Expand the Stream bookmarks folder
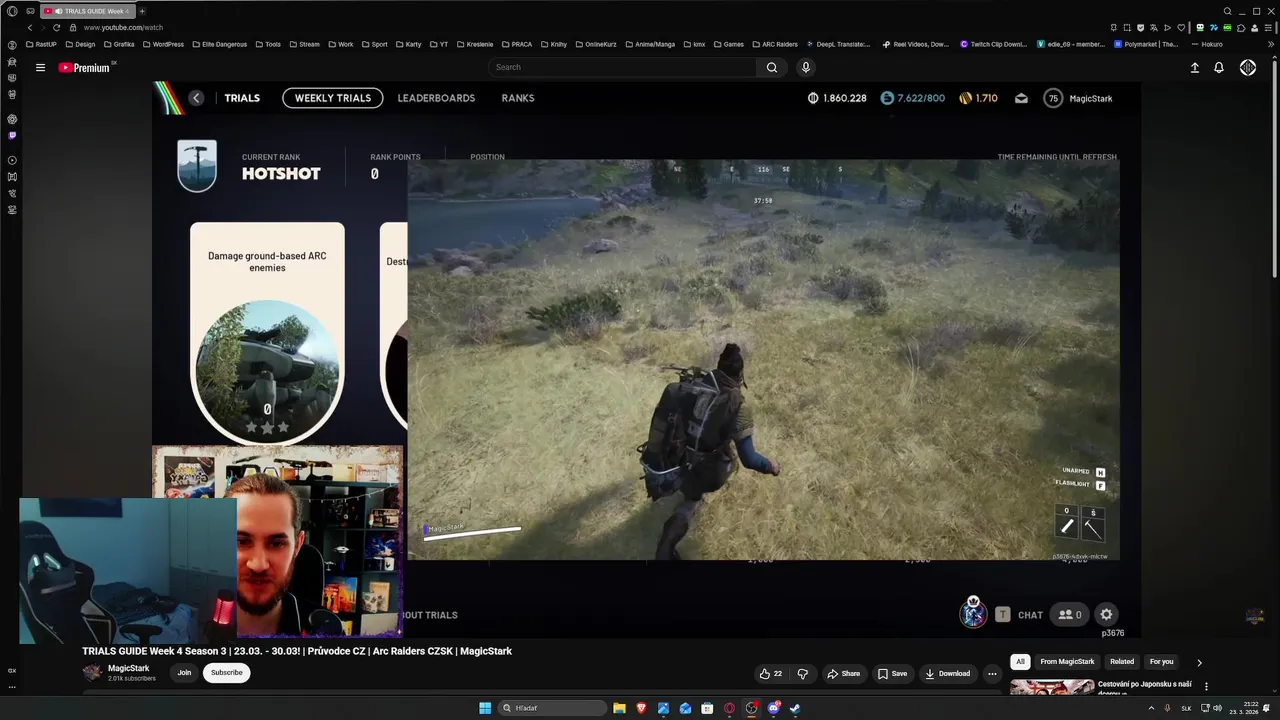The width and height of the screenshot is (1280, 720). pyautogui.click(x=304, y=44)
